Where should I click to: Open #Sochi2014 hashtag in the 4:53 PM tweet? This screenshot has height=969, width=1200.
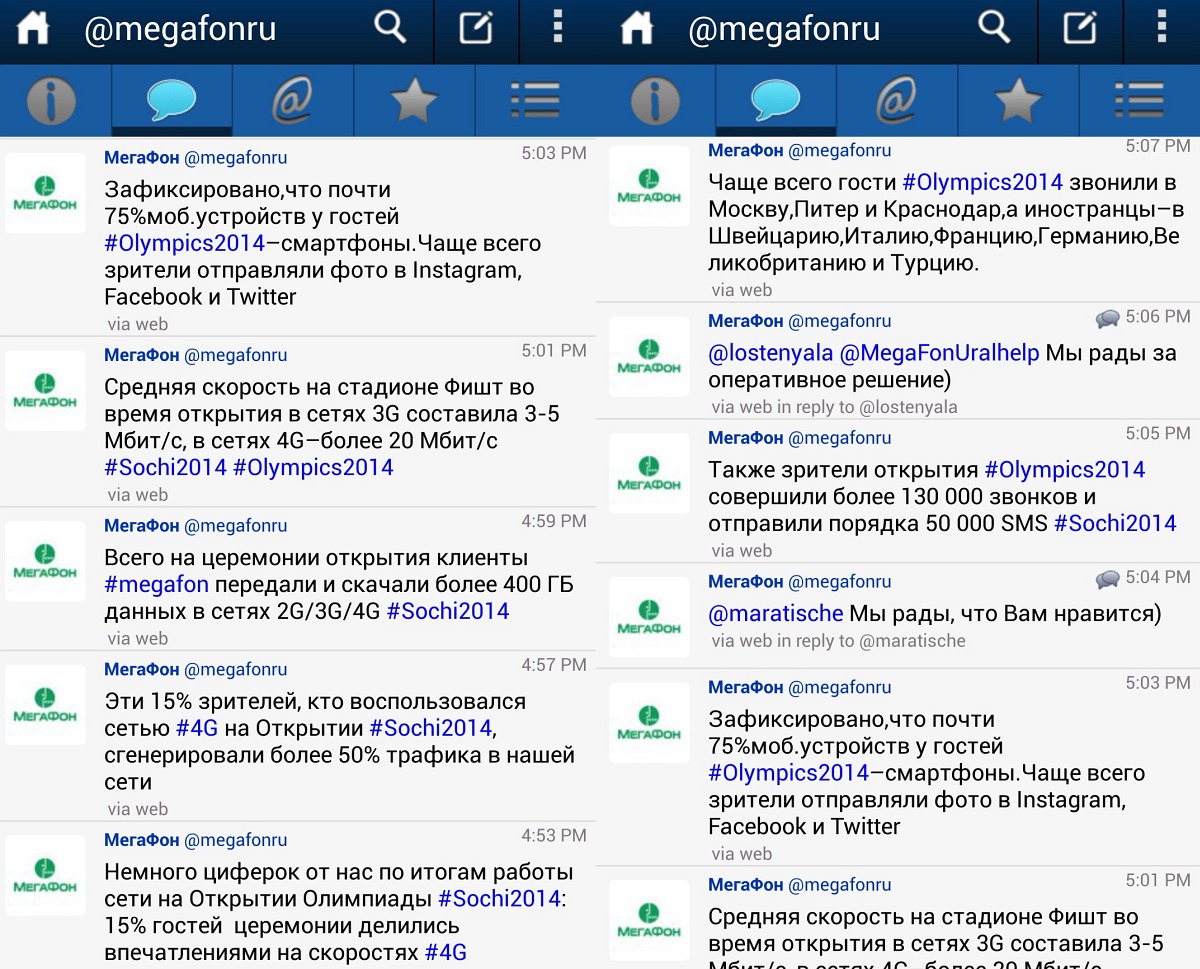tap(500, 899)
